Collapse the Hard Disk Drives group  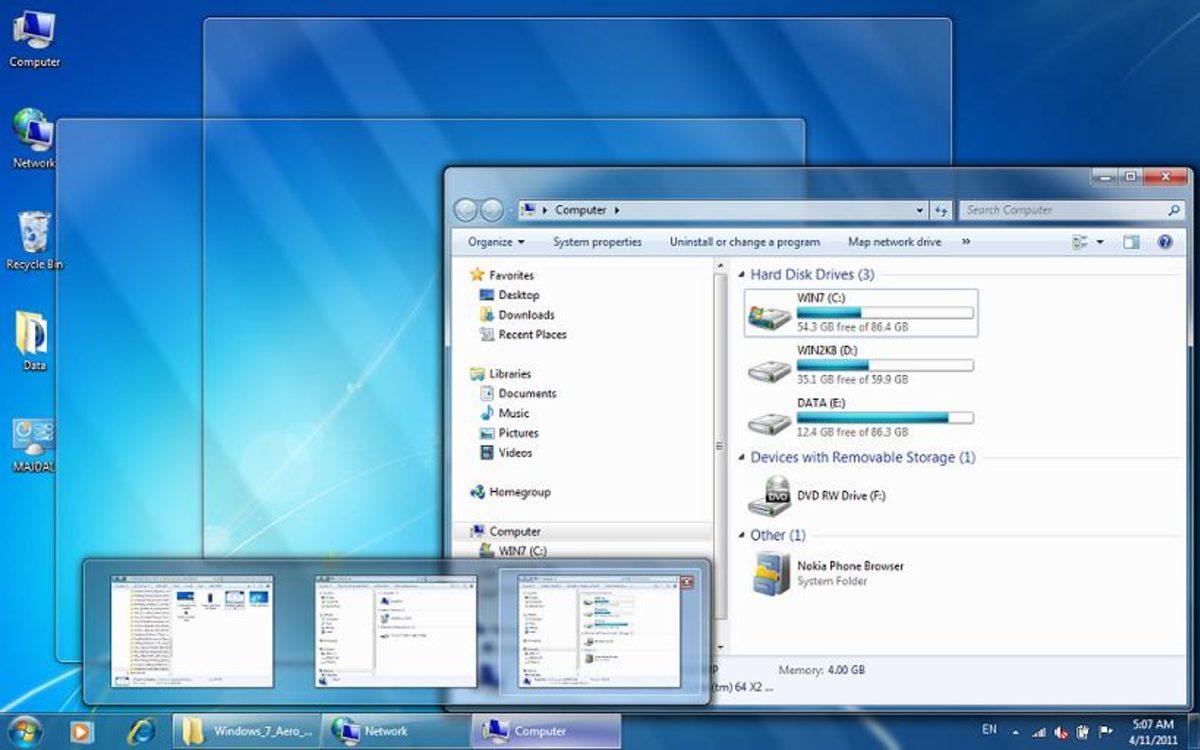pos(741,275)
